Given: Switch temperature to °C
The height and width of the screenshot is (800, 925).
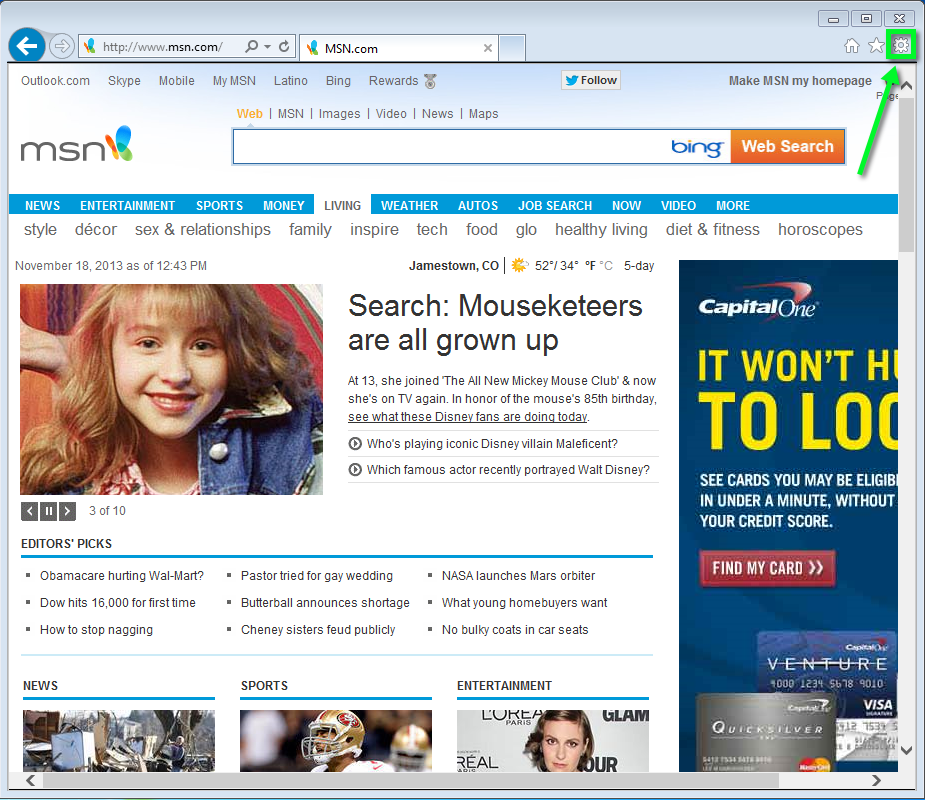Looking at the screenshot, I should click(x=606, y=265).
